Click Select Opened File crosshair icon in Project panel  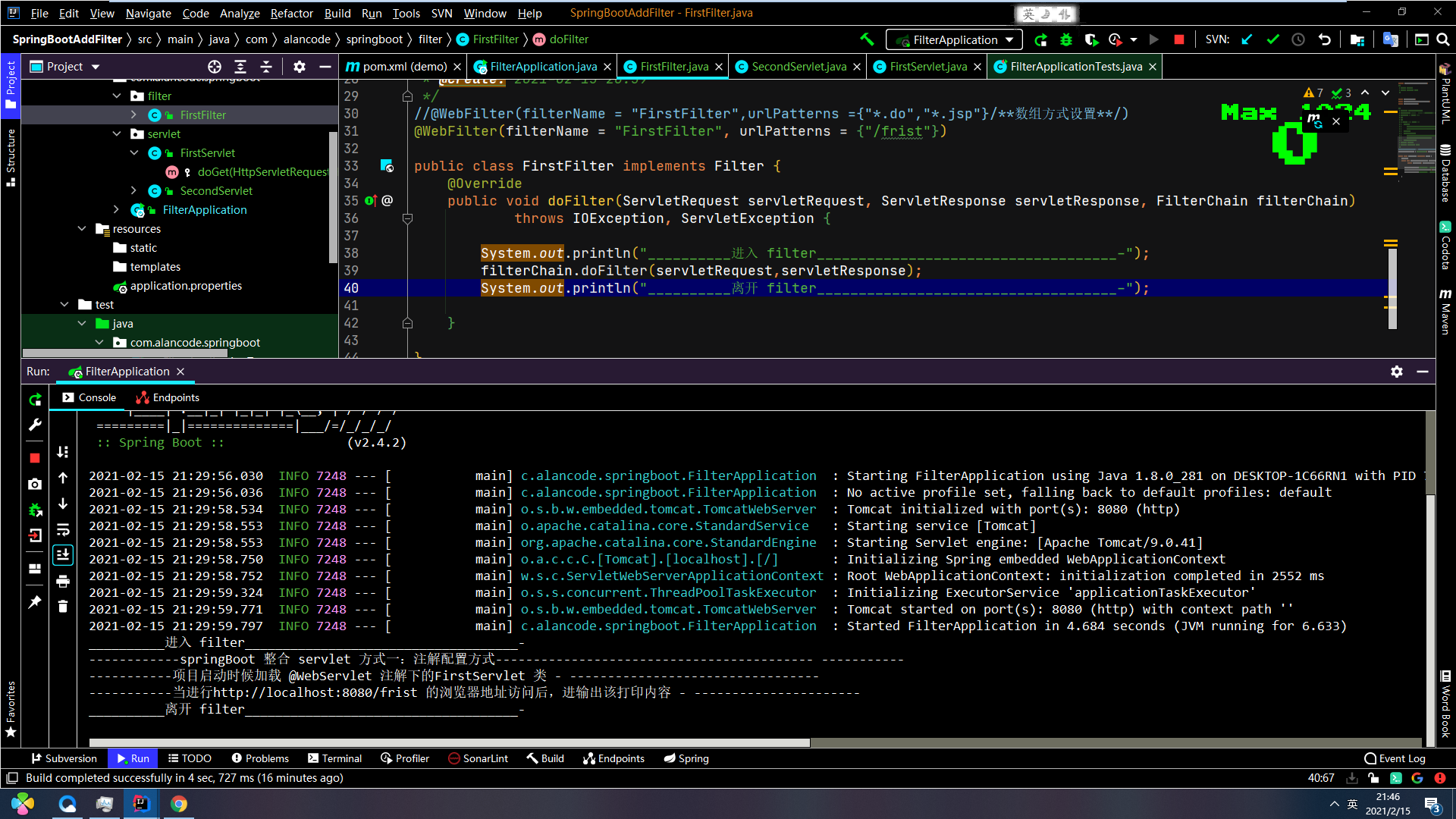click(215, 67)
